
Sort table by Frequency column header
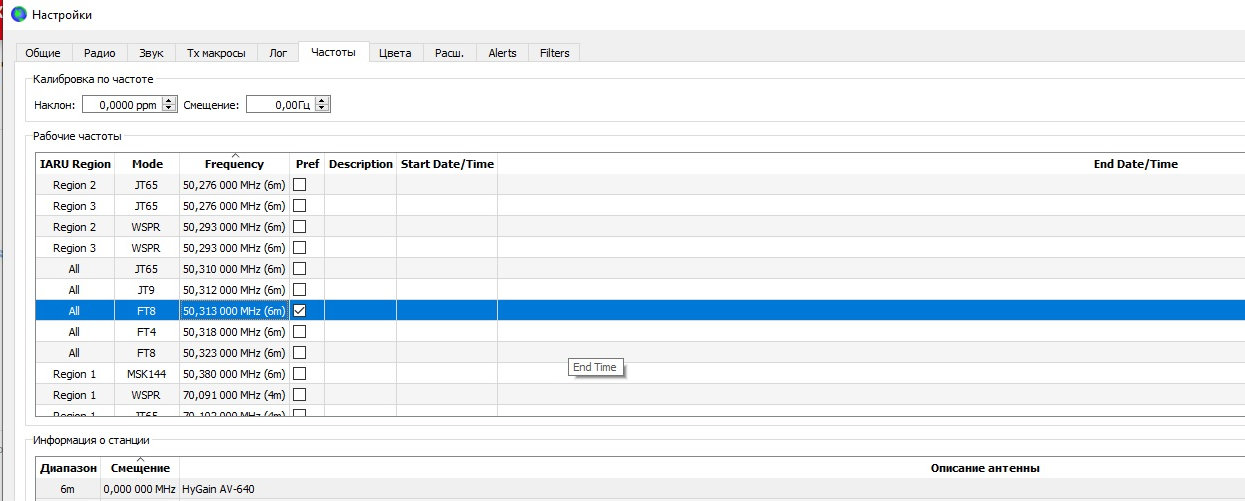pyautogui.click(x=234, y=164)
